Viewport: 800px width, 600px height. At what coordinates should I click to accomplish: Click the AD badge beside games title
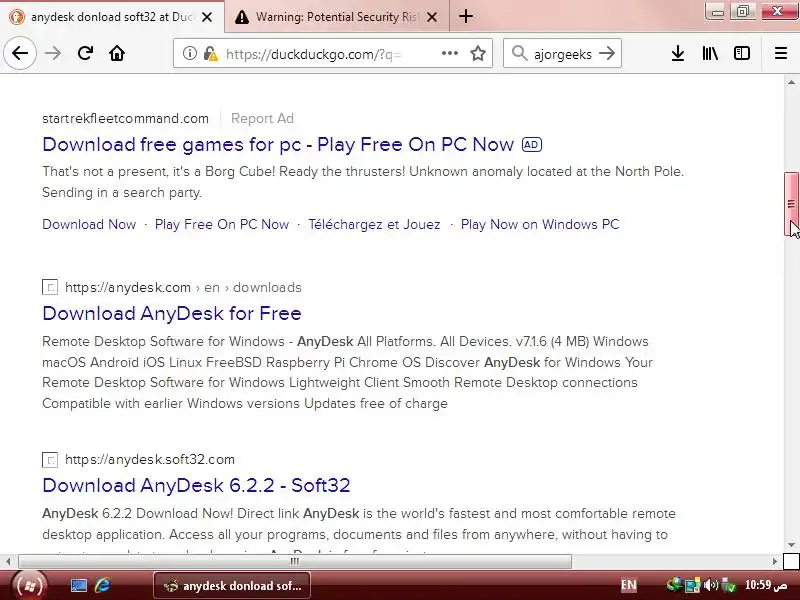point(532,145)
